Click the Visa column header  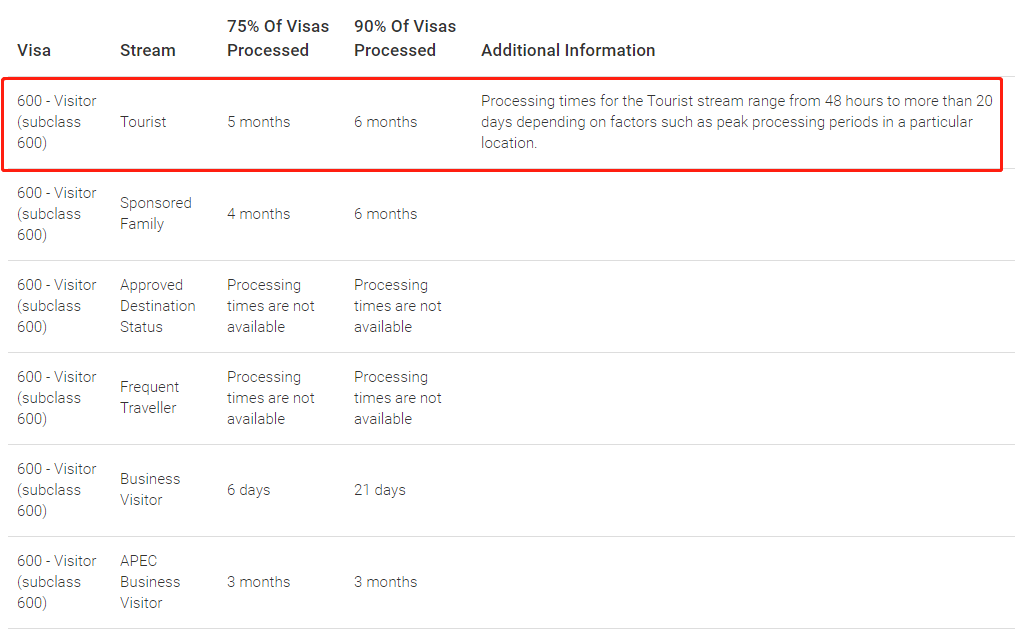(34, 50)
